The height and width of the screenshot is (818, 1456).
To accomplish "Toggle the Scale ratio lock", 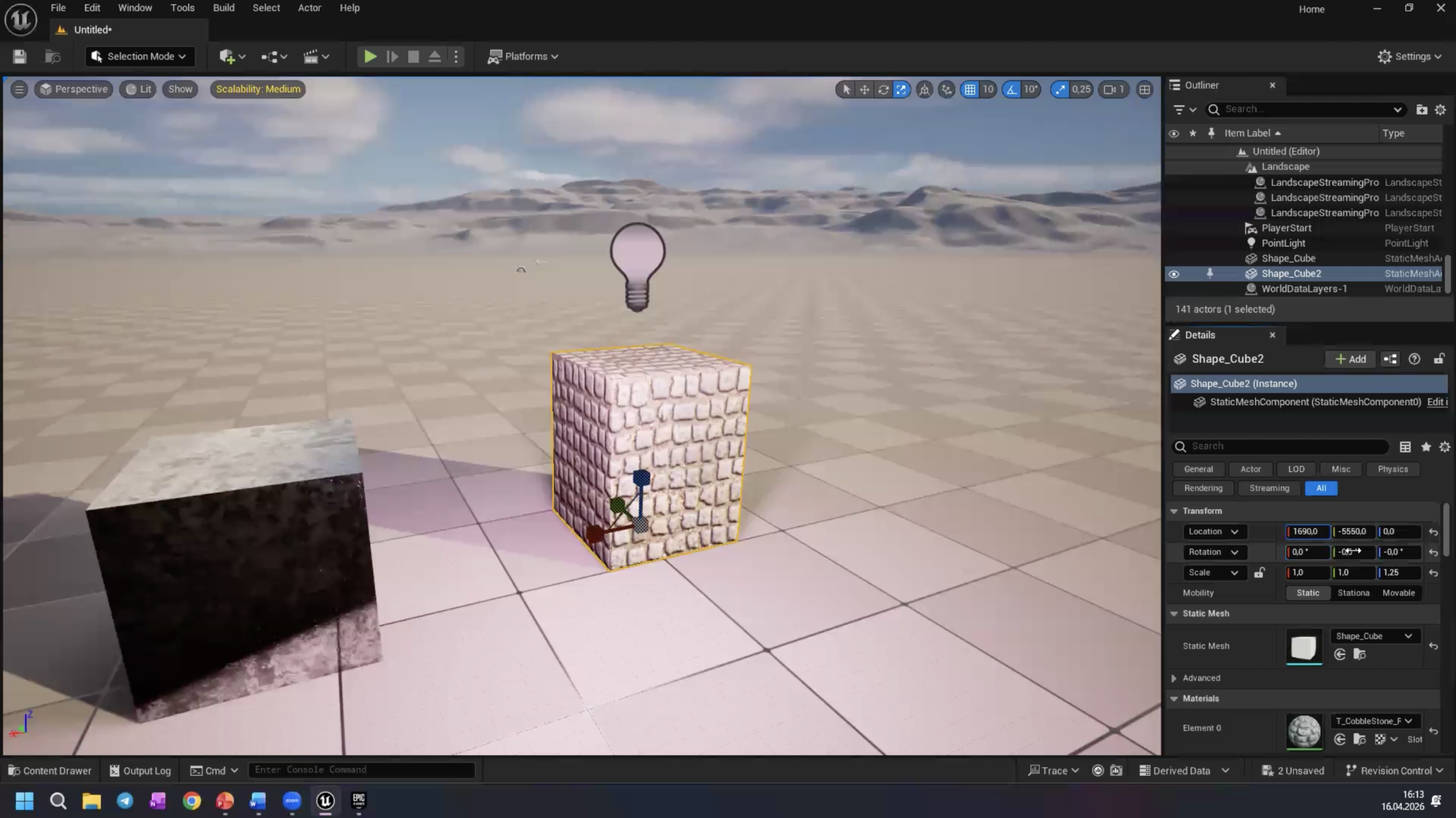I will 1259,573.
